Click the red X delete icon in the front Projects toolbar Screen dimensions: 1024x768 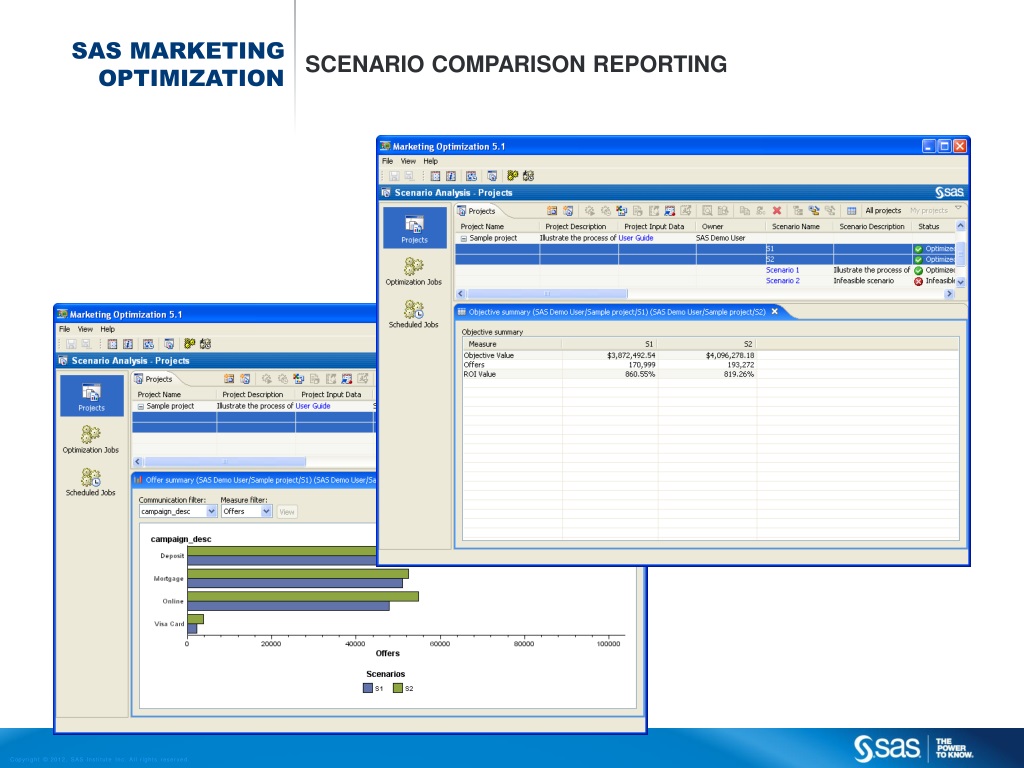776,210
